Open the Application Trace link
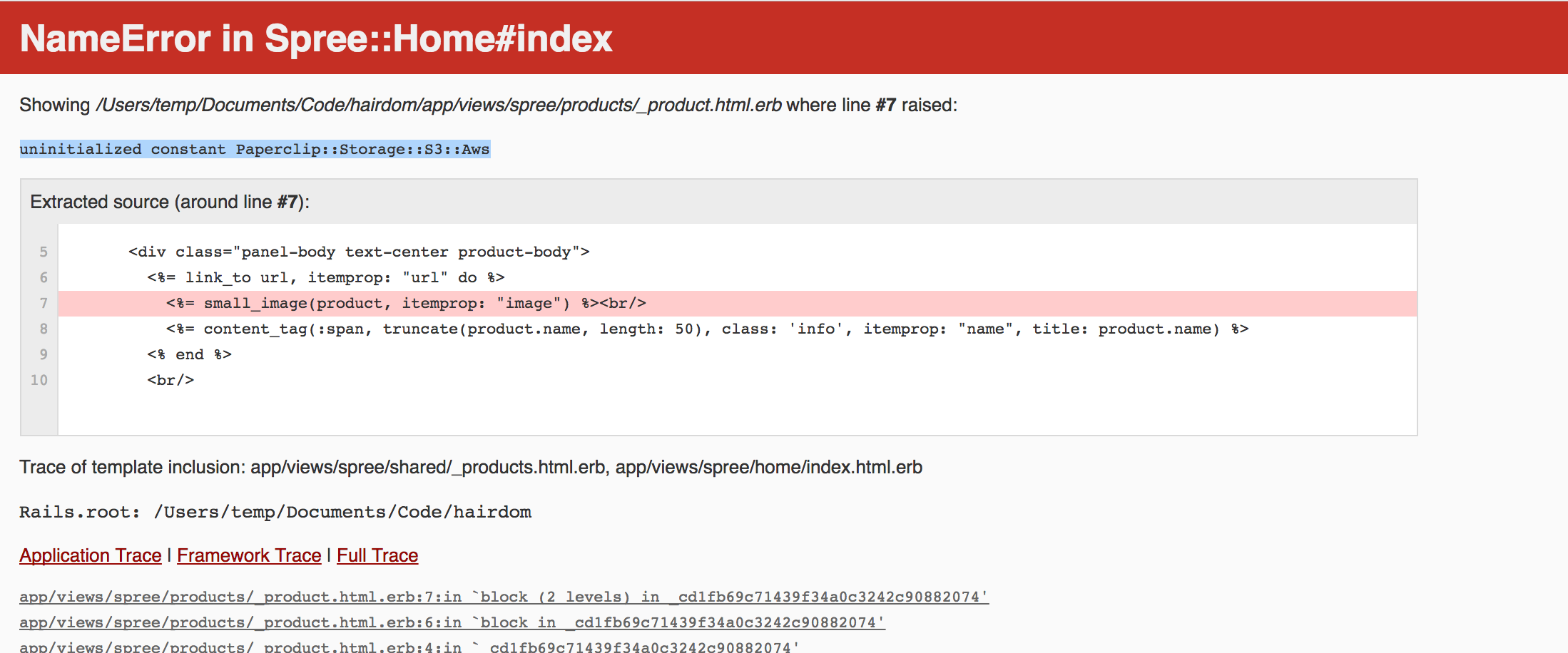1568x653 pixels. (91, 555)
